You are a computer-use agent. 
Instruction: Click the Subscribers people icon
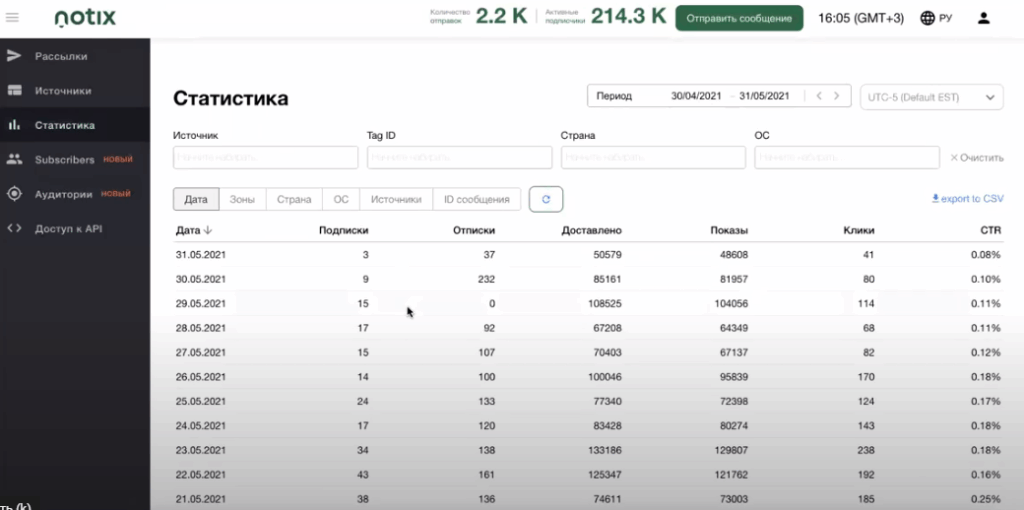(x=14, y=159)
